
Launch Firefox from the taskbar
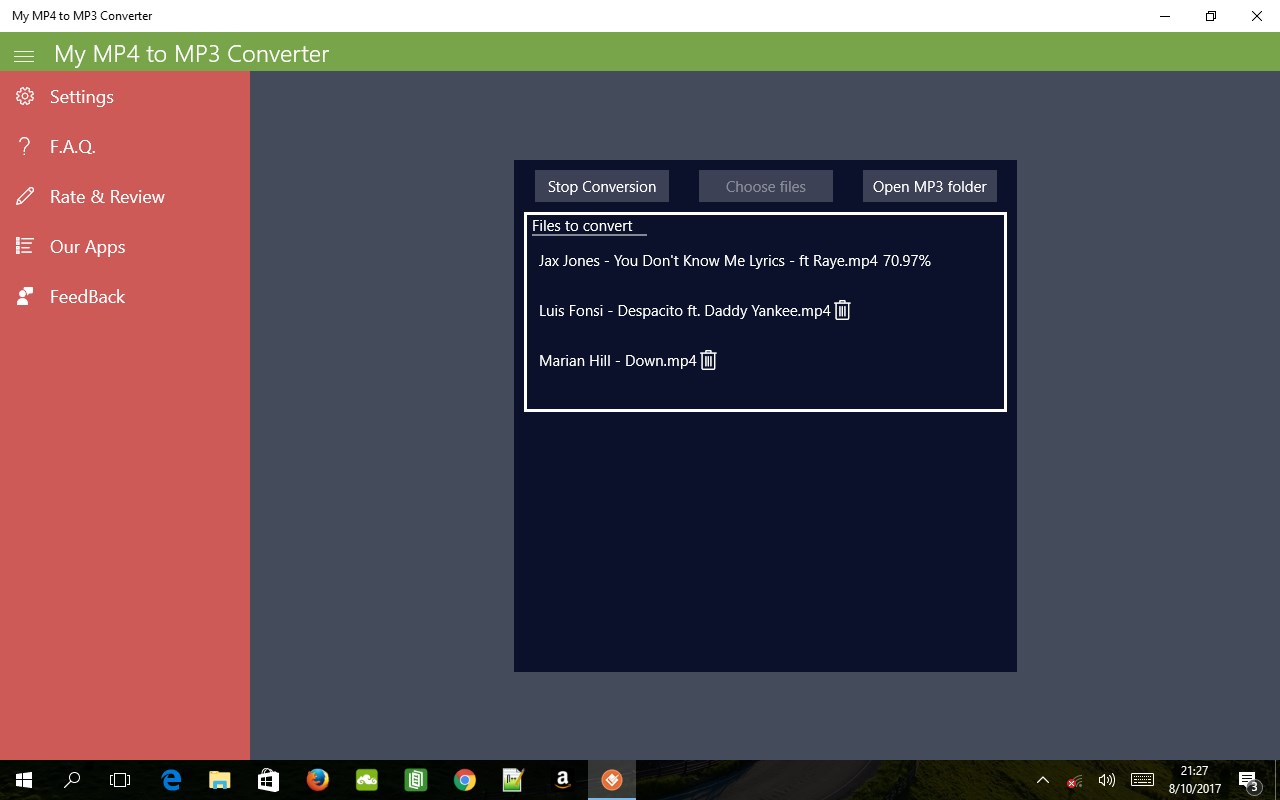point(318,780)
